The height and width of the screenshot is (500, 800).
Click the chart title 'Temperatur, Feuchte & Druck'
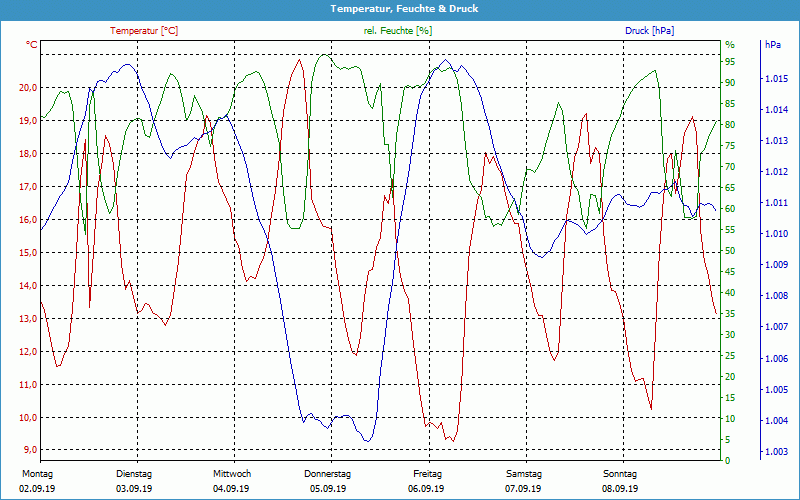coord(404,9)
